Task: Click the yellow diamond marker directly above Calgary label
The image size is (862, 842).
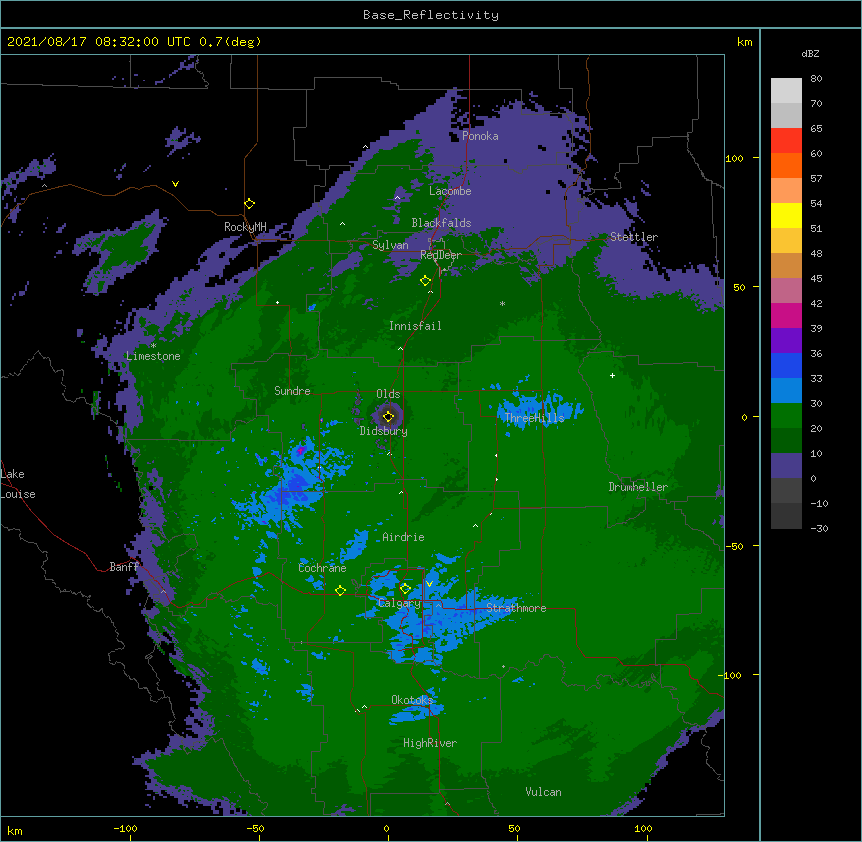Action: [405, 589]
